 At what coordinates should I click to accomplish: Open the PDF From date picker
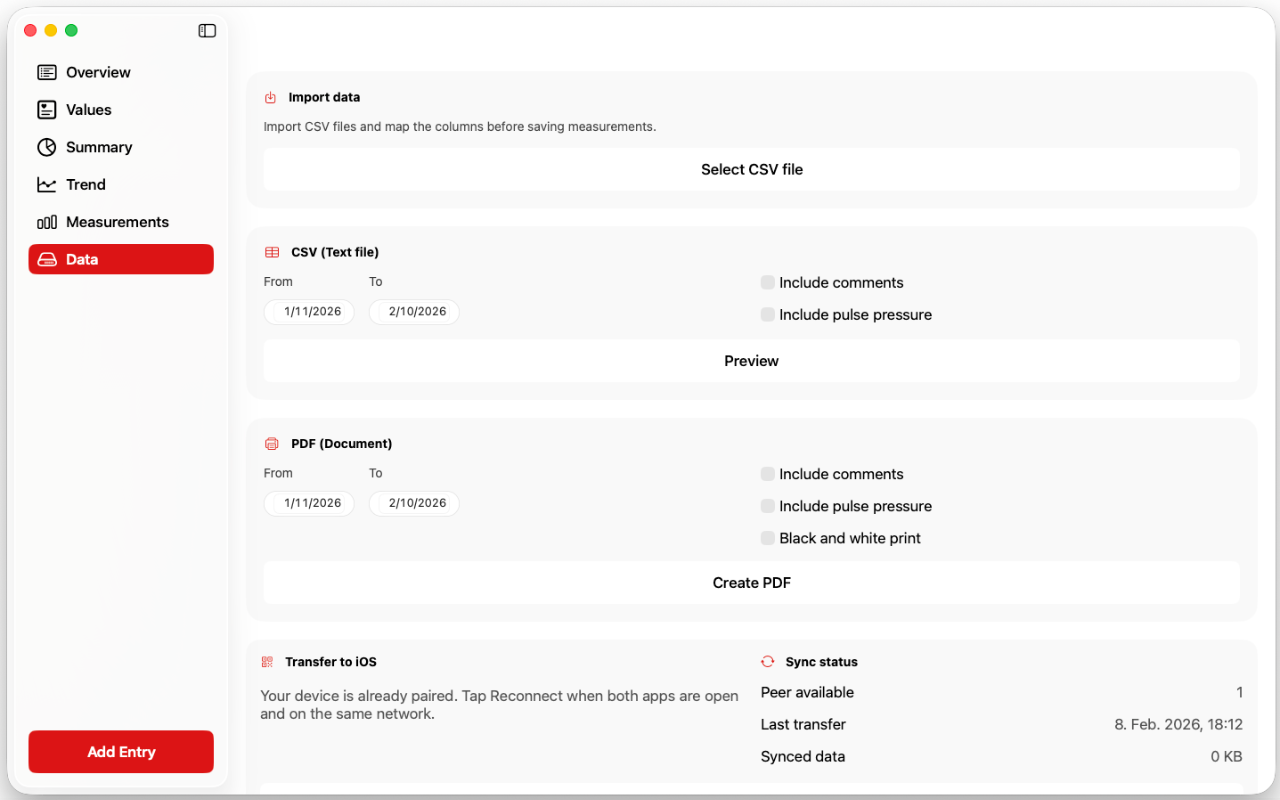(310, 503)
